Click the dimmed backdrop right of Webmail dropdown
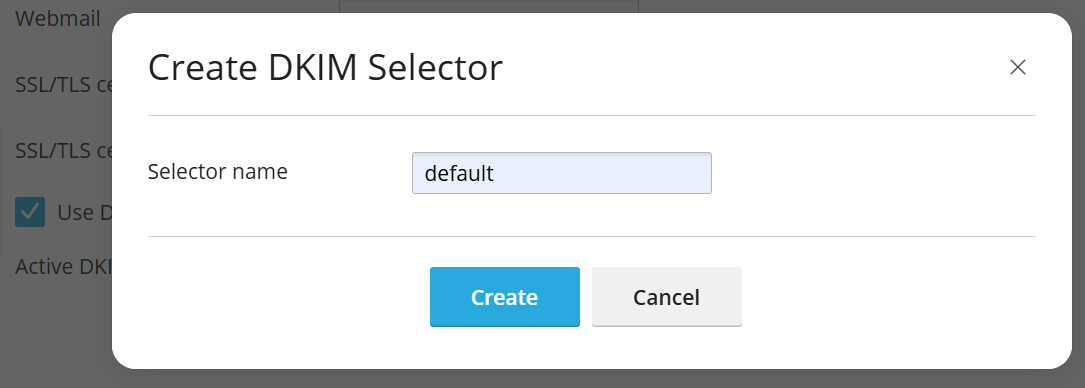This screenshot has height=388, width=1085. (x=858, y=6)
